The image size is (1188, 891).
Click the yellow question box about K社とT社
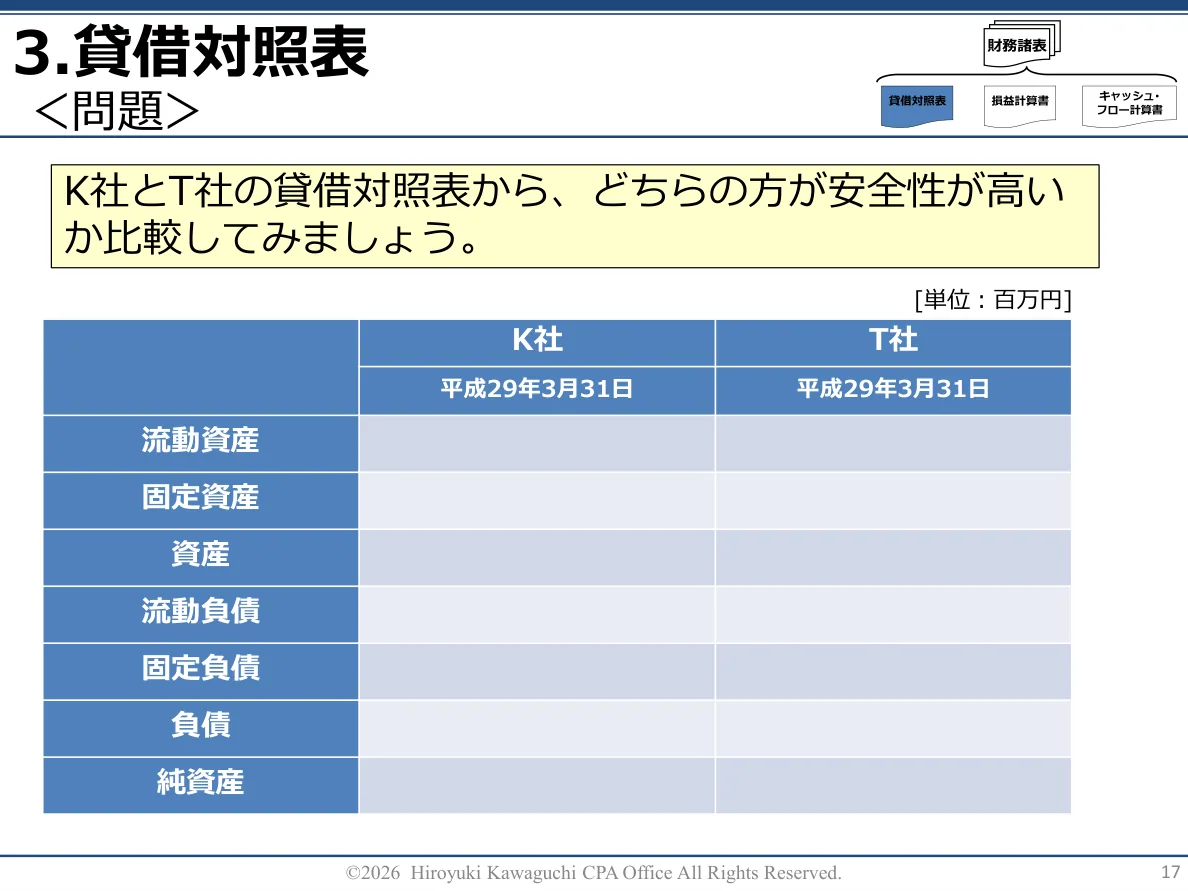click(575, 216)
